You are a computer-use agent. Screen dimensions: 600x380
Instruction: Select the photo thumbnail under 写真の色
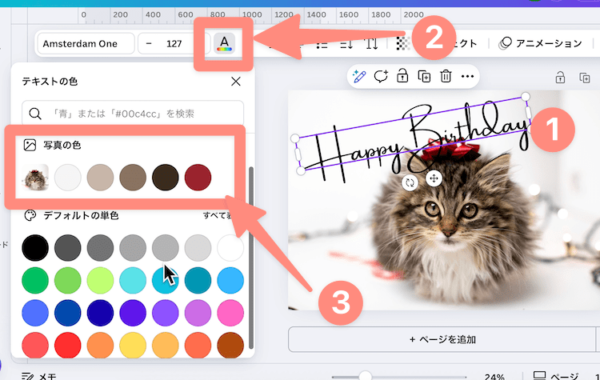[35, 178]
